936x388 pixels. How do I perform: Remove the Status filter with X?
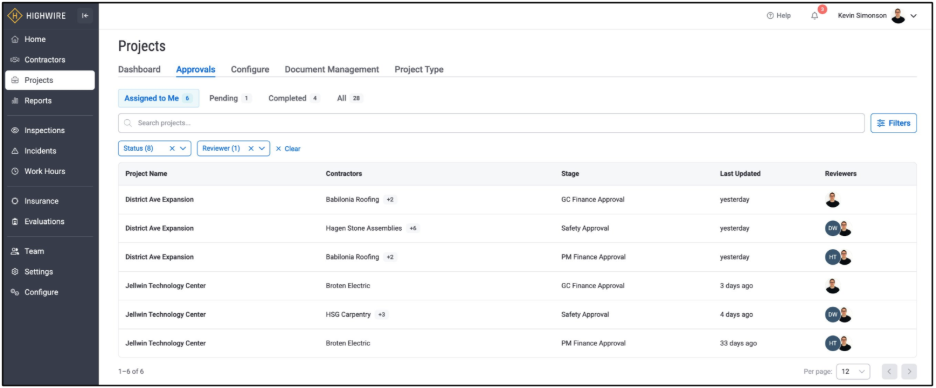[172, 149]
